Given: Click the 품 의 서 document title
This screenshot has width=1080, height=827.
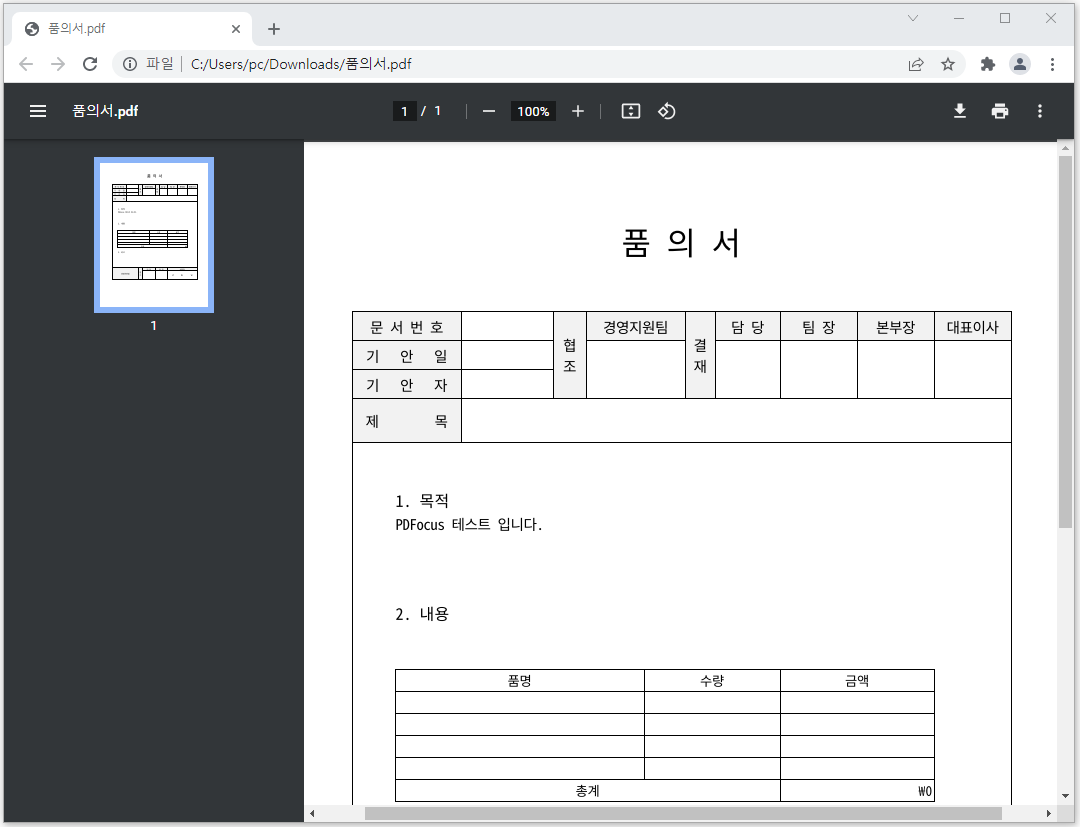Looking at the screenshot, I should [681, 243].
